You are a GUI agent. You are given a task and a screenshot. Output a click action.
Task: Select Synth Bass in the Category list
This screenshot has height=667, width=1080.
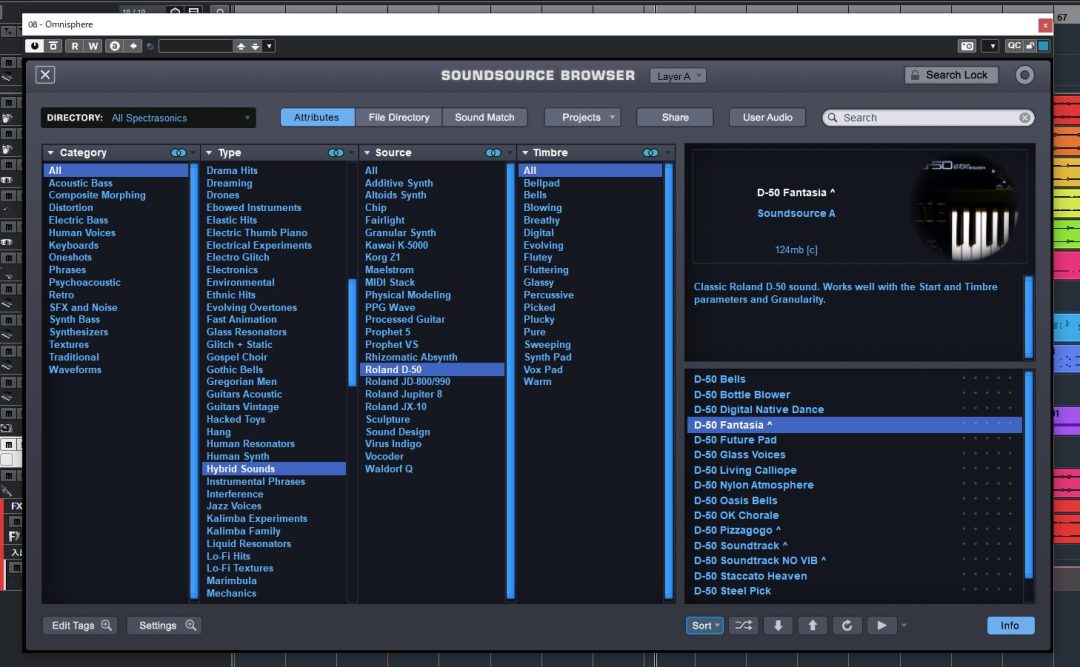(116, 320)
